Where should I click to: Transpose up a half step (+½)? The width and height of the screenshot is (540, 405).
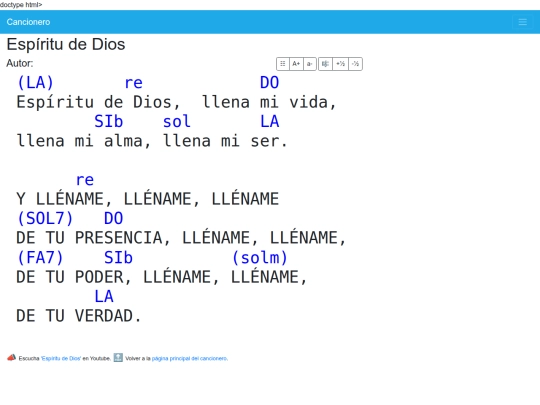(340, 64)
